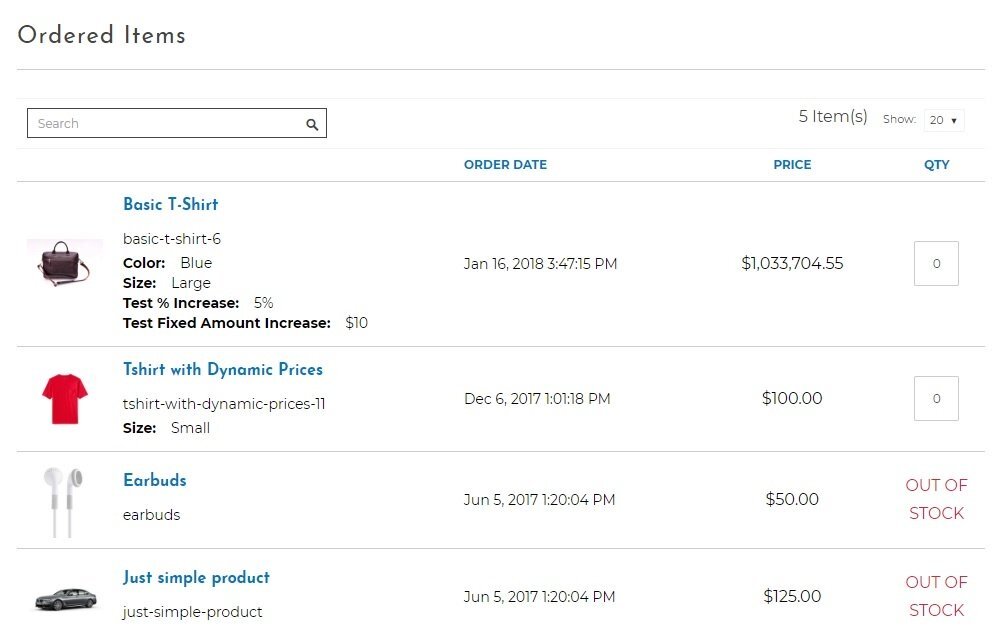Click the Color: Blue attribute
This screenshot has height=640, width=993.
167,263
